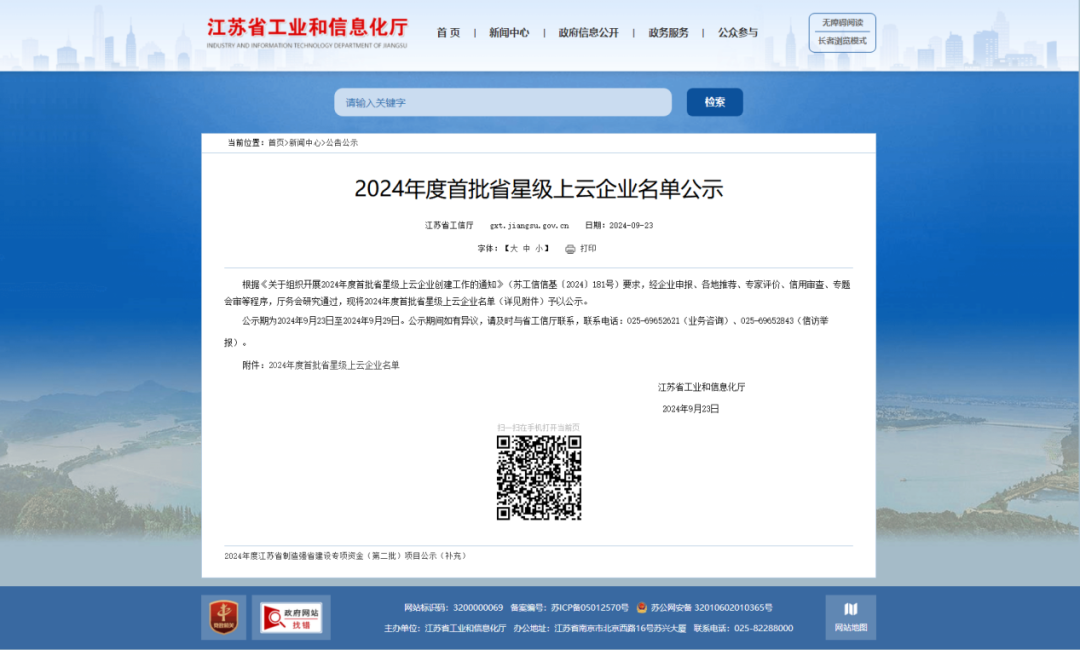Screen dimensions: 1080x650
Task: Enable 无障碍阅读 accessibility mode
Action: coord(842,22)
